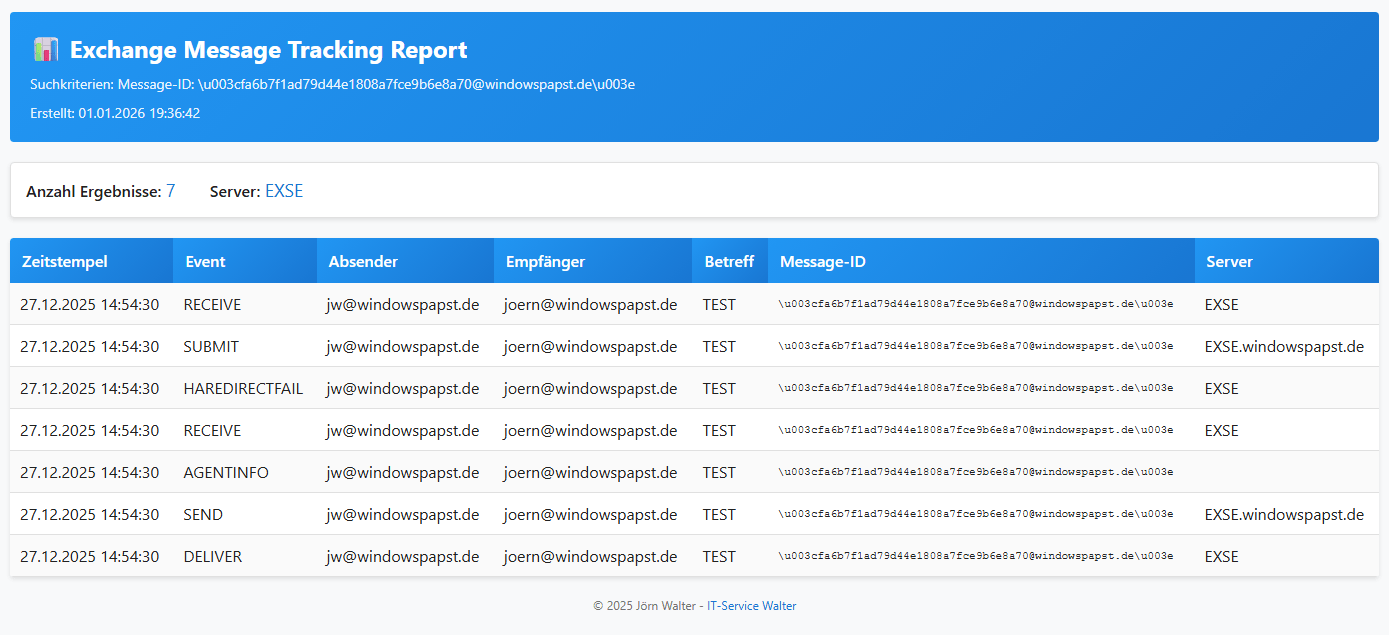Screen dimensions: 1389x635
Task: Click the Exchange Message Tracking Report heading
Action: (268, 50)
